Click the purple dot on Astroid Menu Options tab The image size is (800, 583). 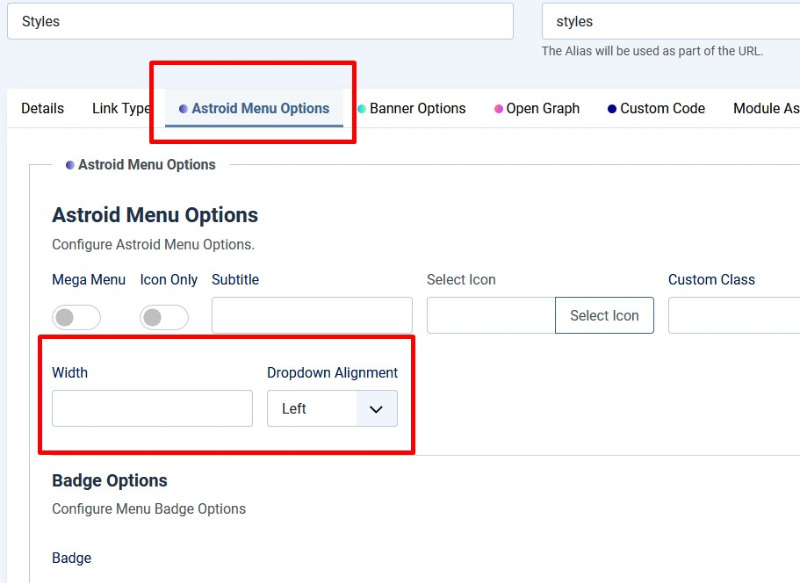[183, 109]
